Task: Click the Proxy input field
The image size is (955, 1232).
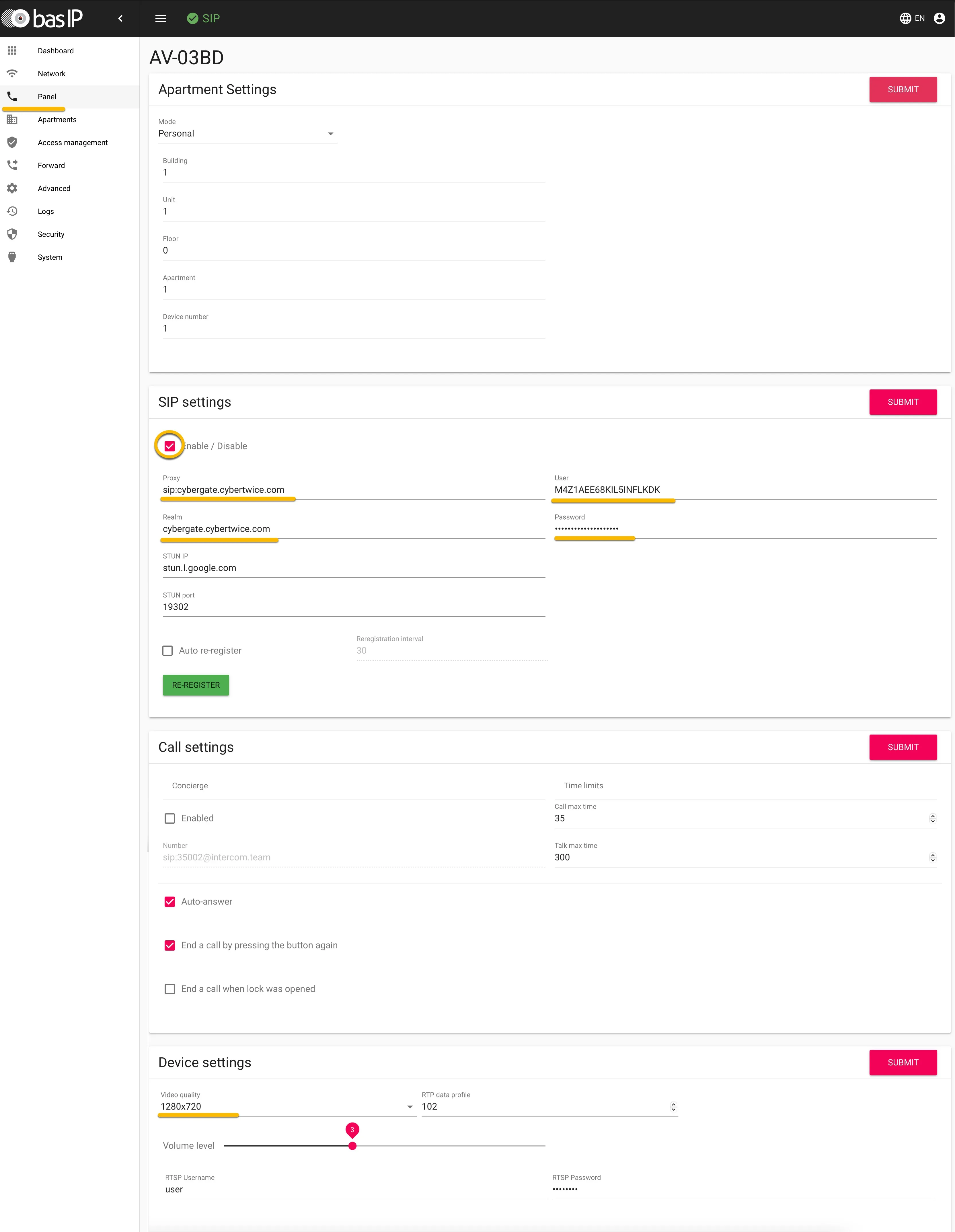Action: click(354, 490)
